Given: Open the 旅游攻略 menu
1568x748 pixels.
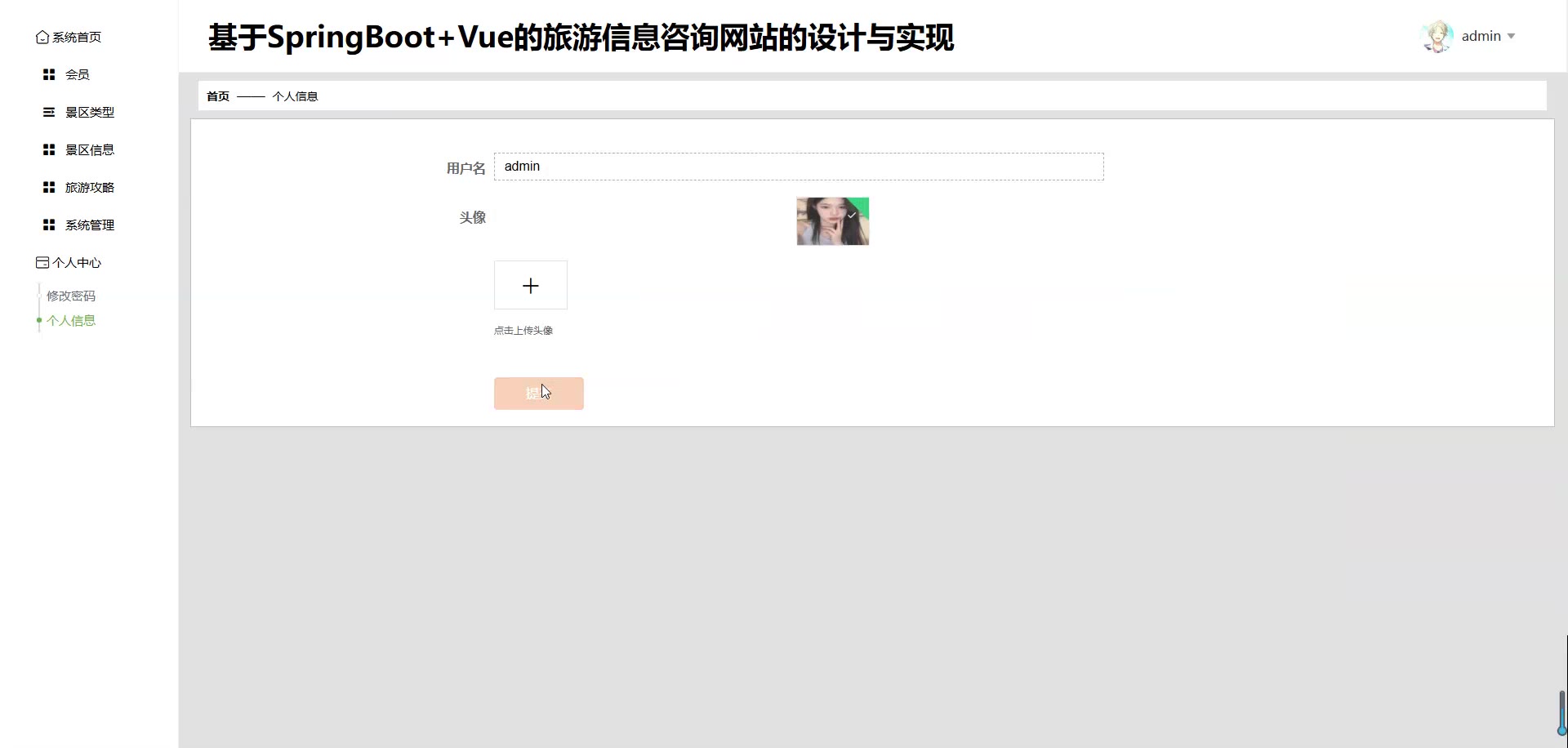Looking at the screenshot, I should (x=90, y=187).
